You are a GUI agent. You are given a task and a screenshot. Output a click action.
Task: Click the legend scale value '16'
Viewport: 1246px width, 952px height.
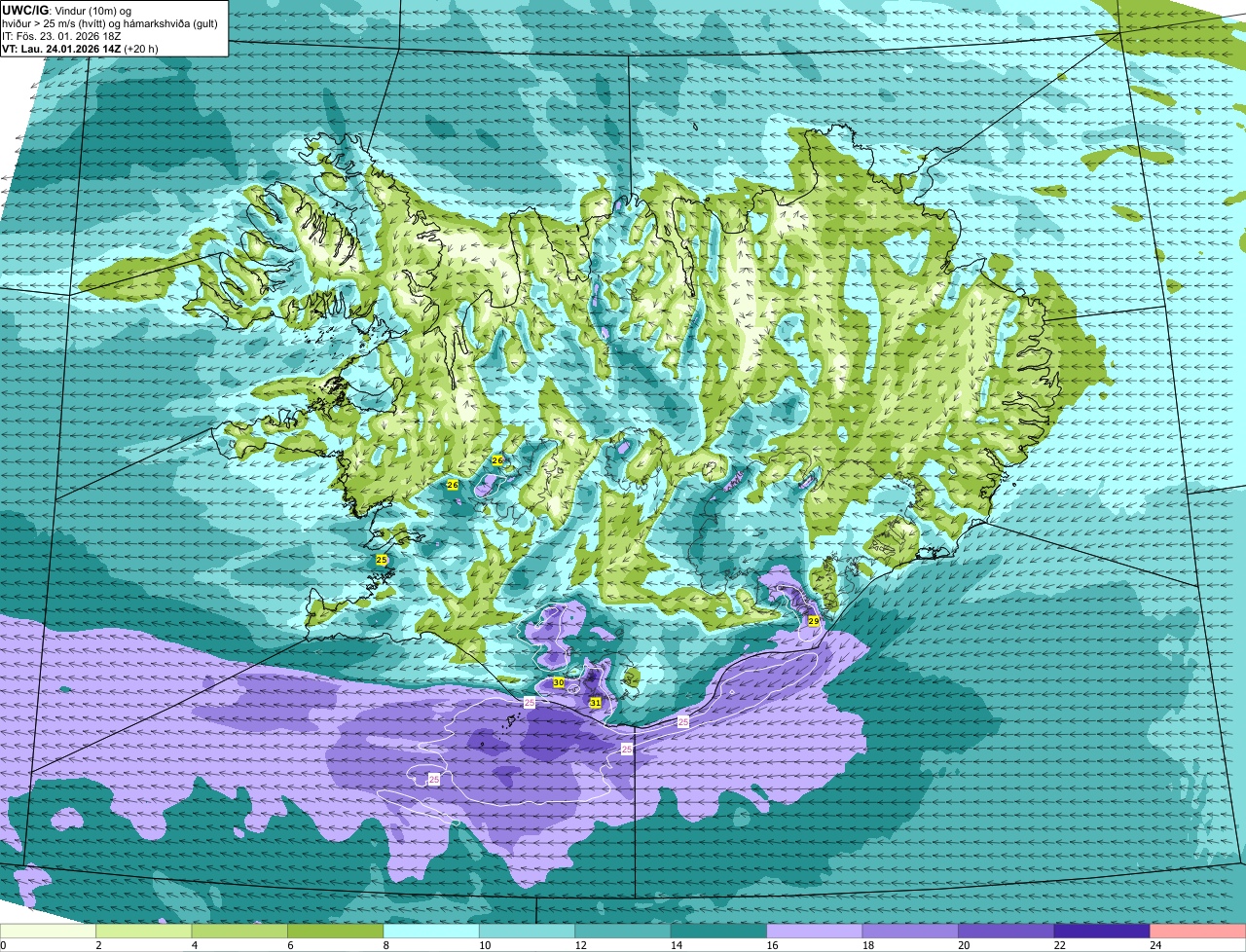tap(772, 945)
